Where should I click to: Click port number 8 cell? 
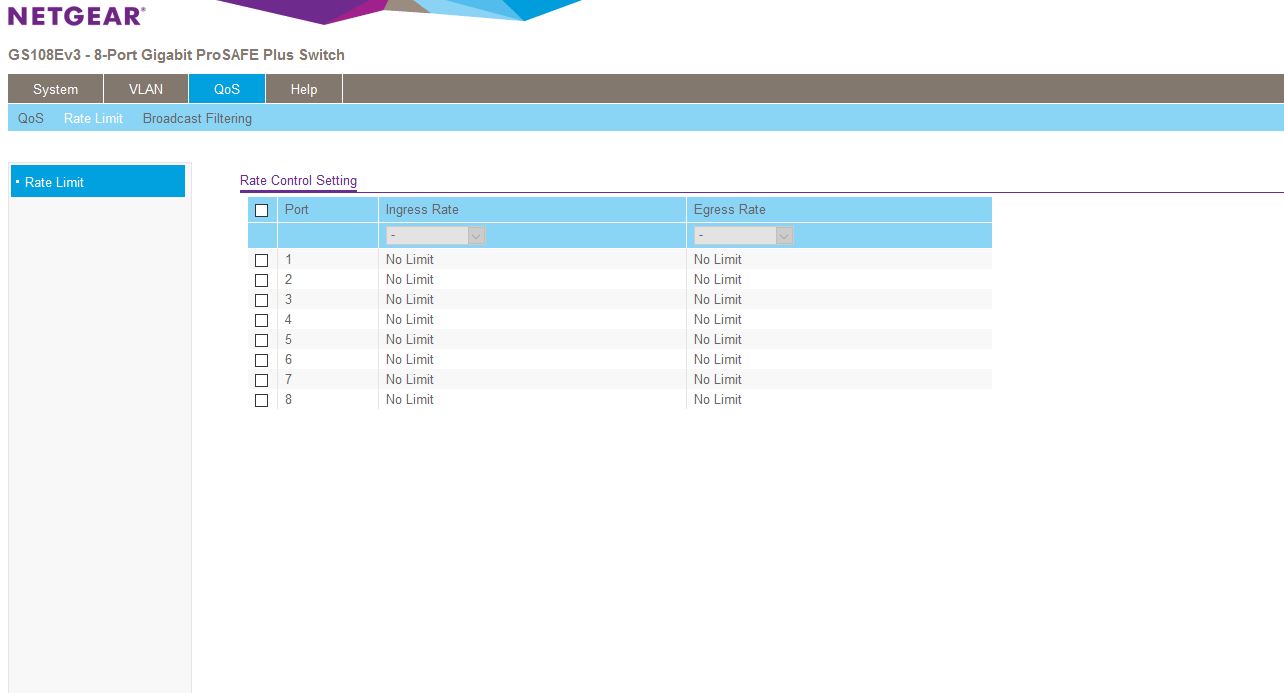328,399
